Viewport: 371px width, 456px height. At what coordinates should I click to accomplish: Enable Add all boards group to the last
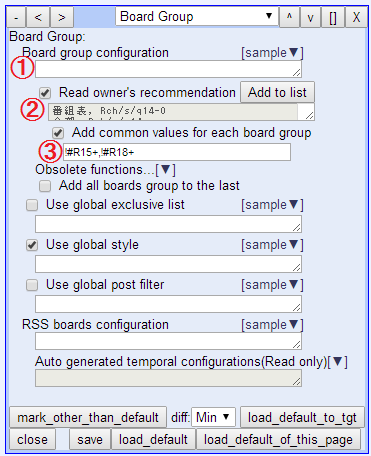[45, 186]
